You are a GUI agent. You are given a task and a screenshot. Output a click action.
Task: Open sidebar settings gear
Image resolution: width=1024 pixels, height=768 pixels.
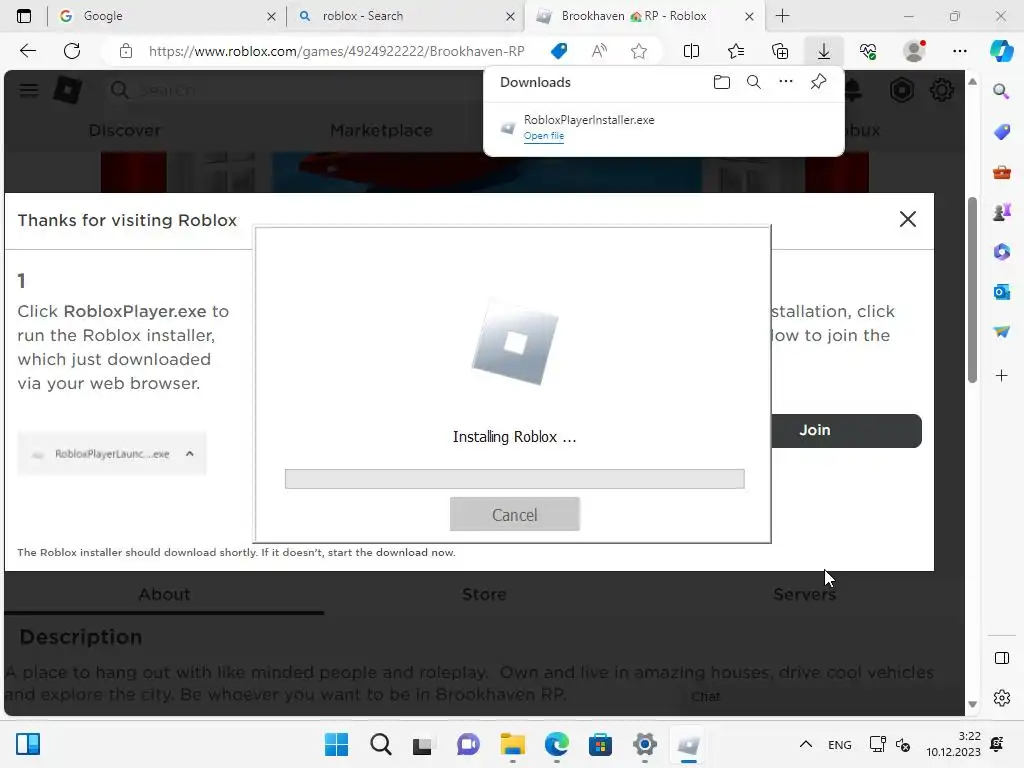[x=1001, y=698]
